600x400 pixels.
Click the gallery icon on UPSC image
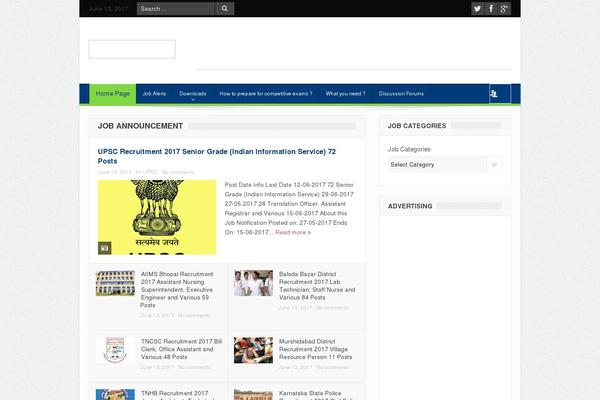point(104,248)
